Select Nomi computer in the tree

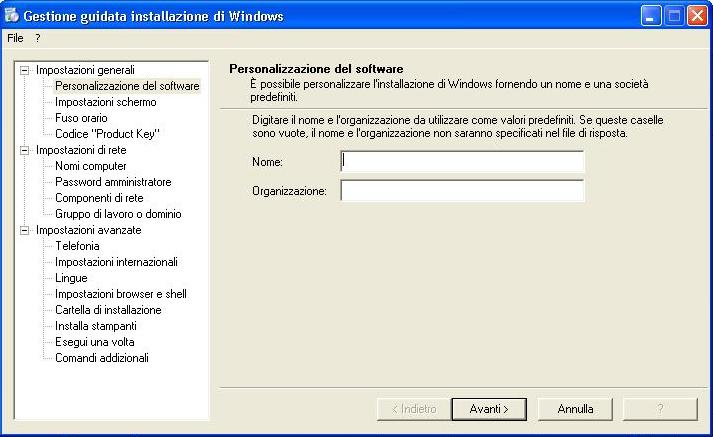pos(90,166)
